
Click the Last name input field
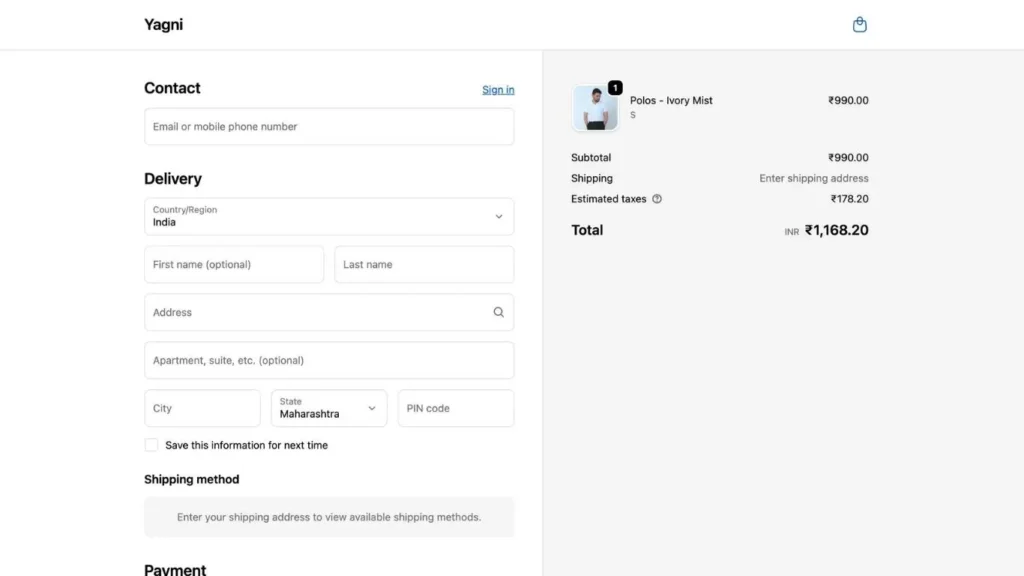(424, 265)
